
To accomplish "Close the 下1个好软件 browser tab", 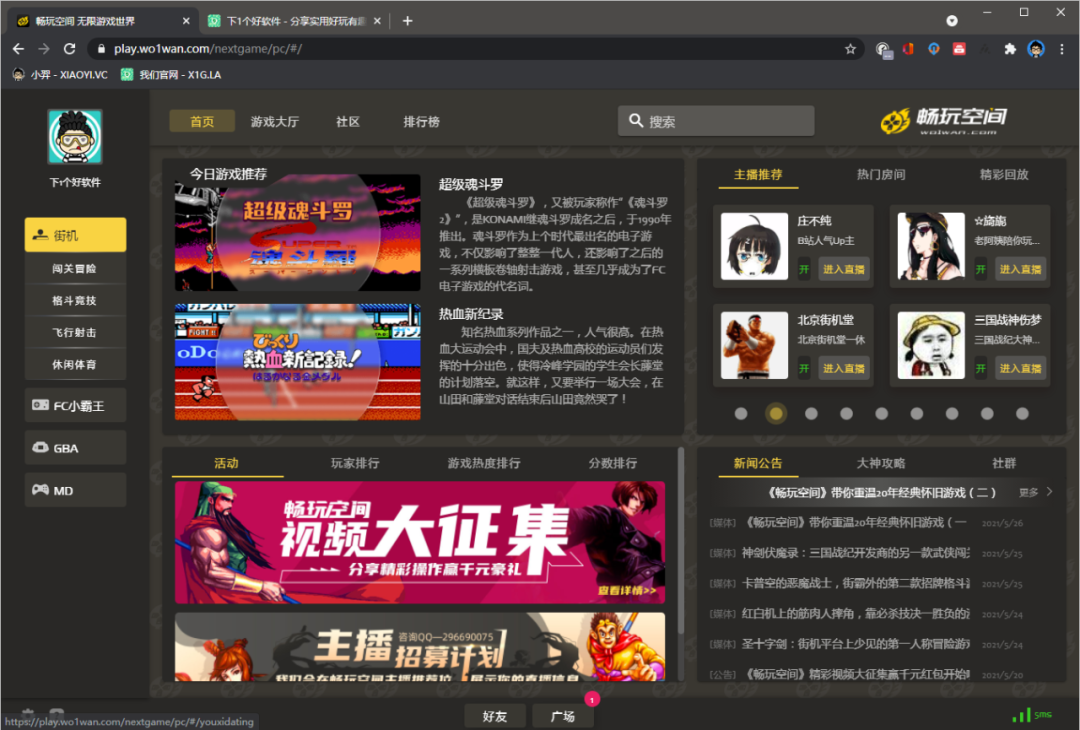I will (377, 21).
